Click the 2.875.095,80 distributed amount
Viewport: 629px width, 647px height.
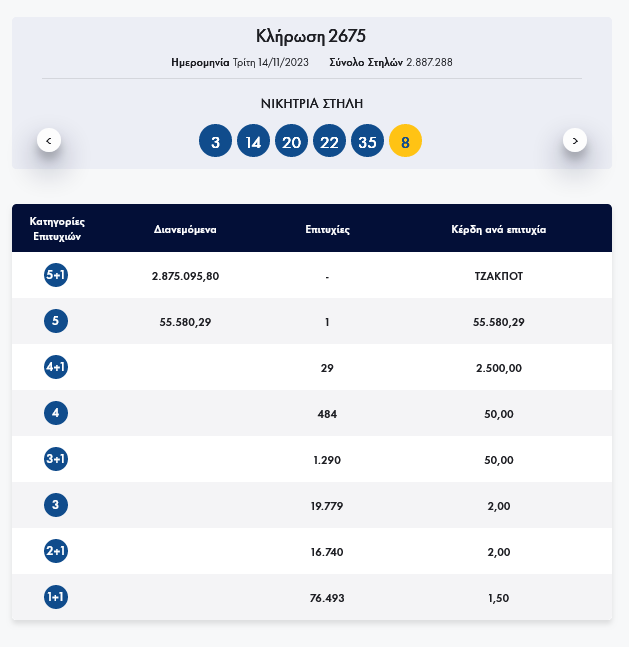point(185,276)
